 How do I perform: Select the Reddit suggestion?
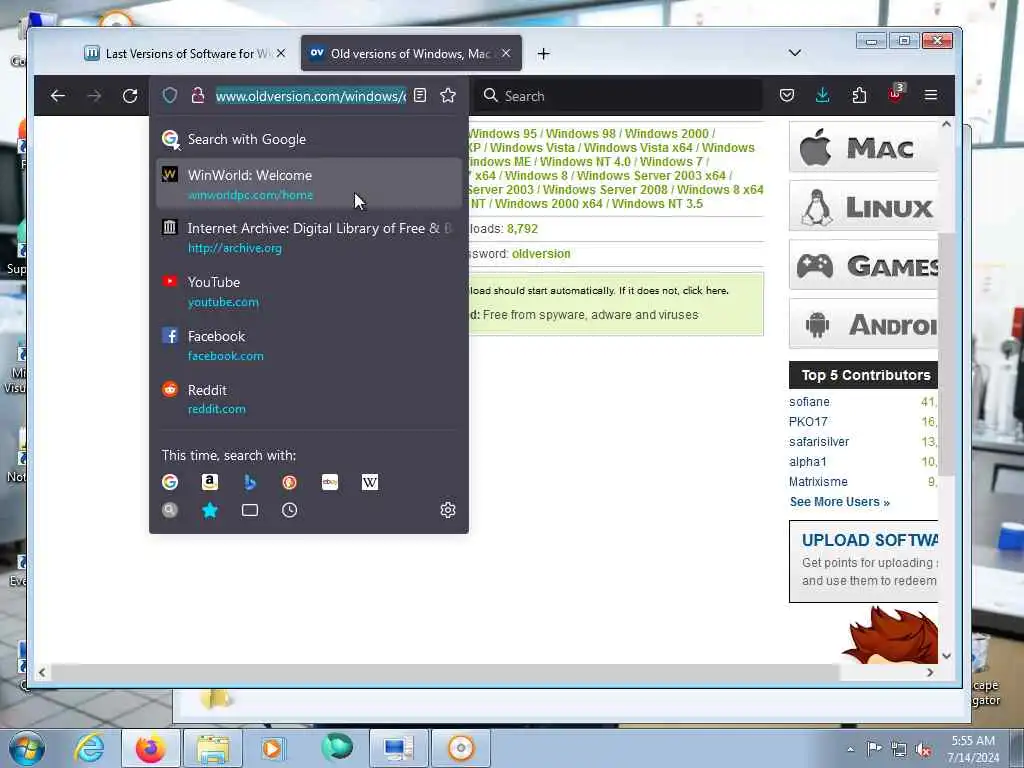click(x=308, y=398)
